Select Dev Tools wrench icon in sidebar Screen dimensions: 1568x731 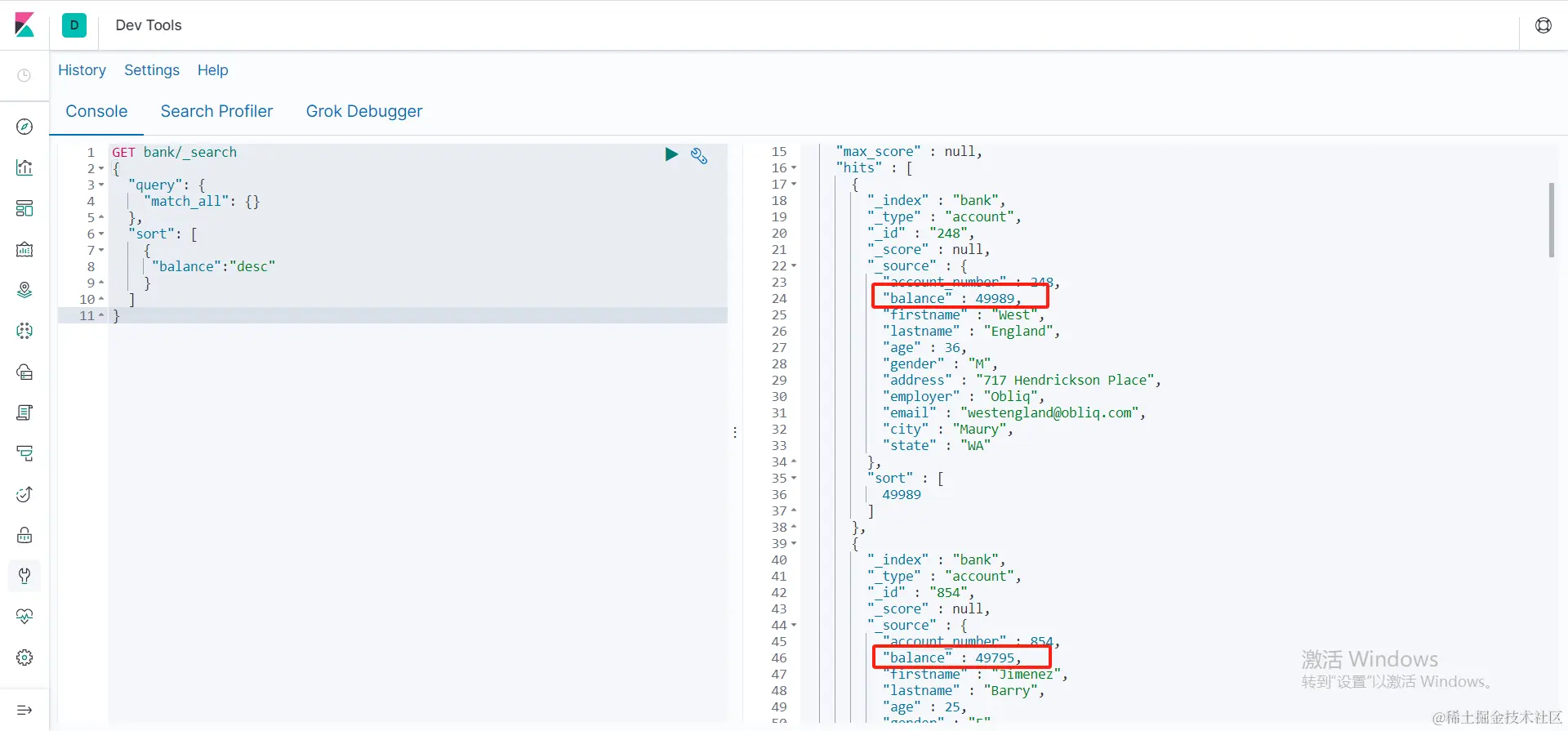coord(24,576)
